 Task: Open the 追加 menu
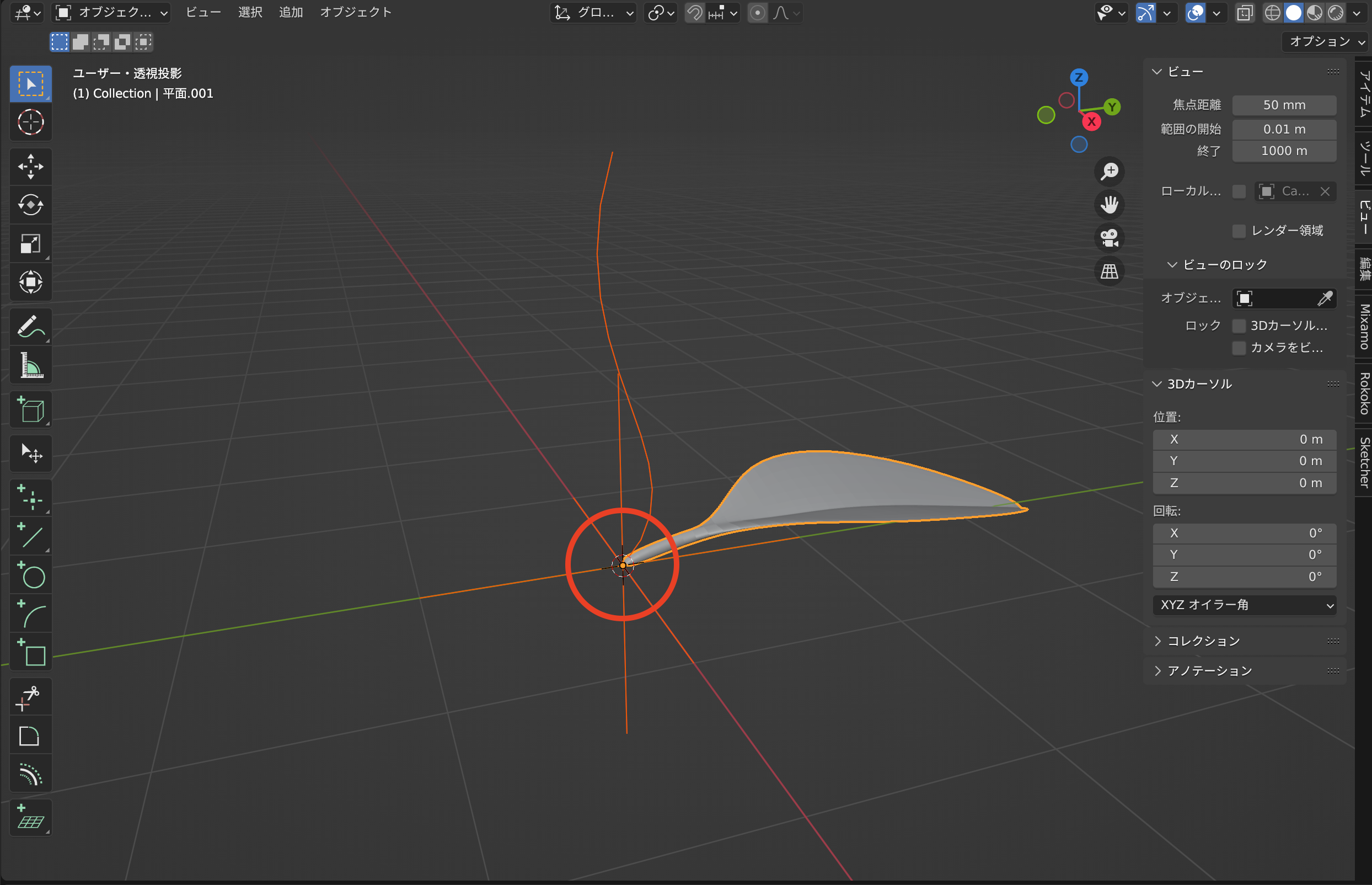tap(291, 13)
